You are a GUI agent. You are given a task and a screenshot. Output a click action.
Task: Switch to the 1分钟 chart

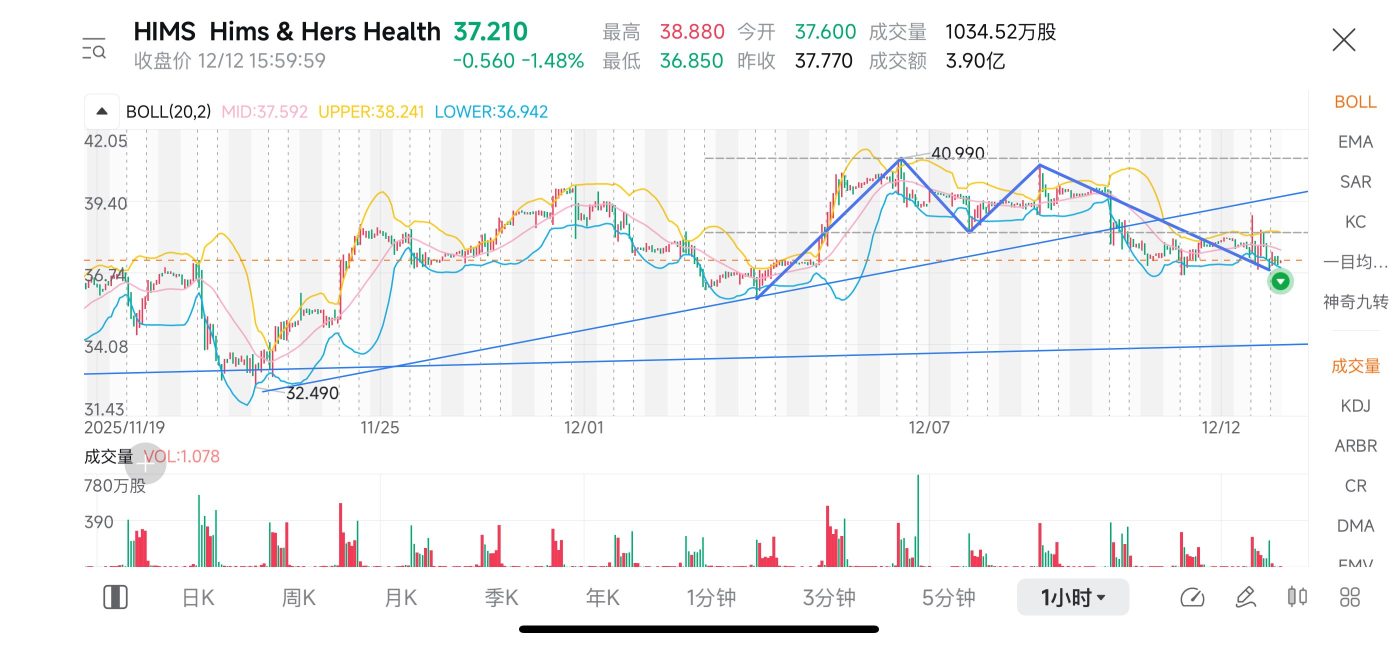[711, 598]
